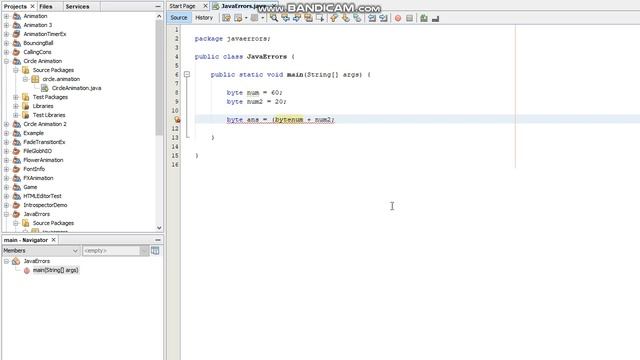Click the BouncingBall project icon
The width and height of the screenshot is (640, 360).
[16, 43]
